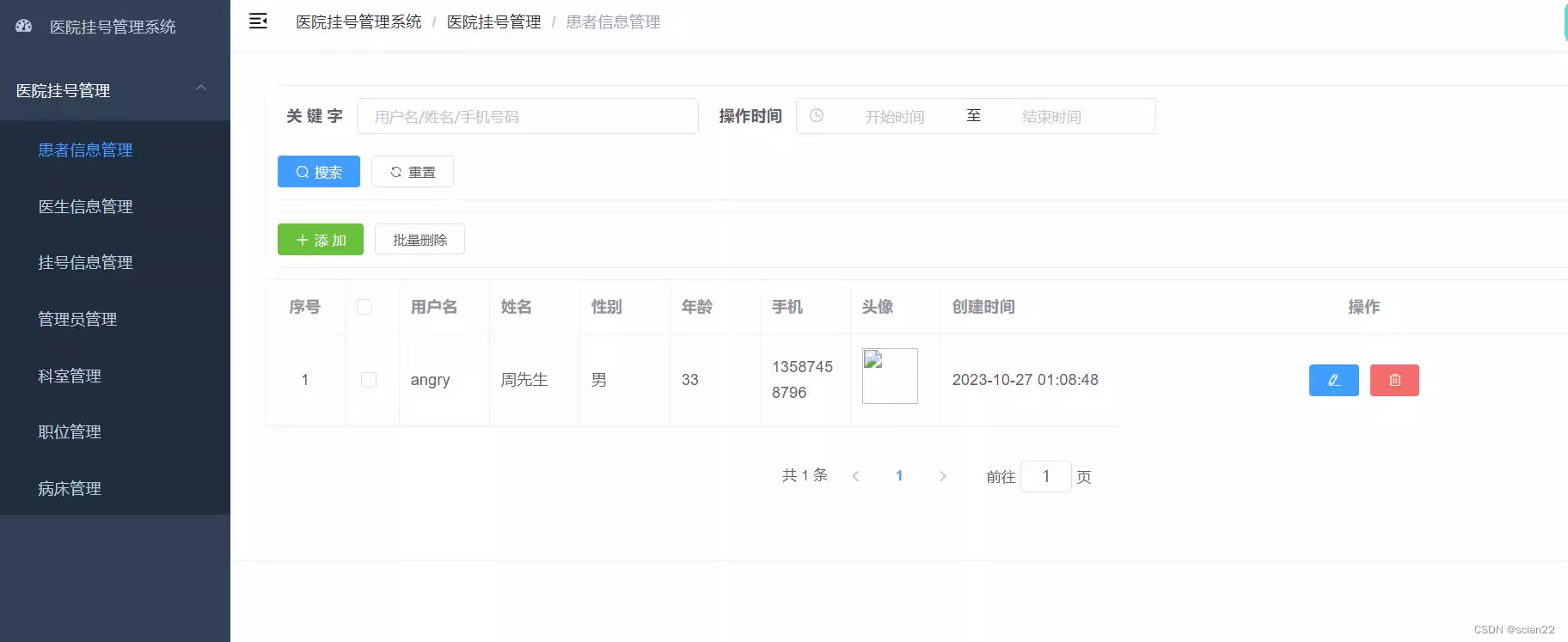Click the page jump number input
The width and height of the screenshot is (1568, 642).
point(1045,476)
